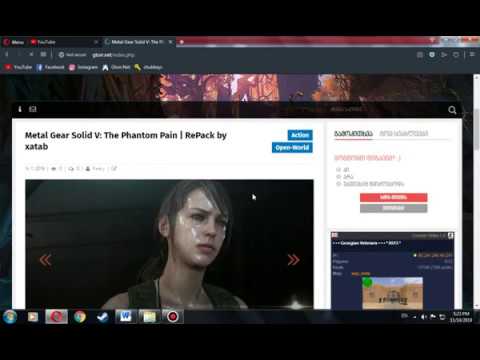
Task: Close the Metal Gear Solid V tab
Action: pos(170,42)
